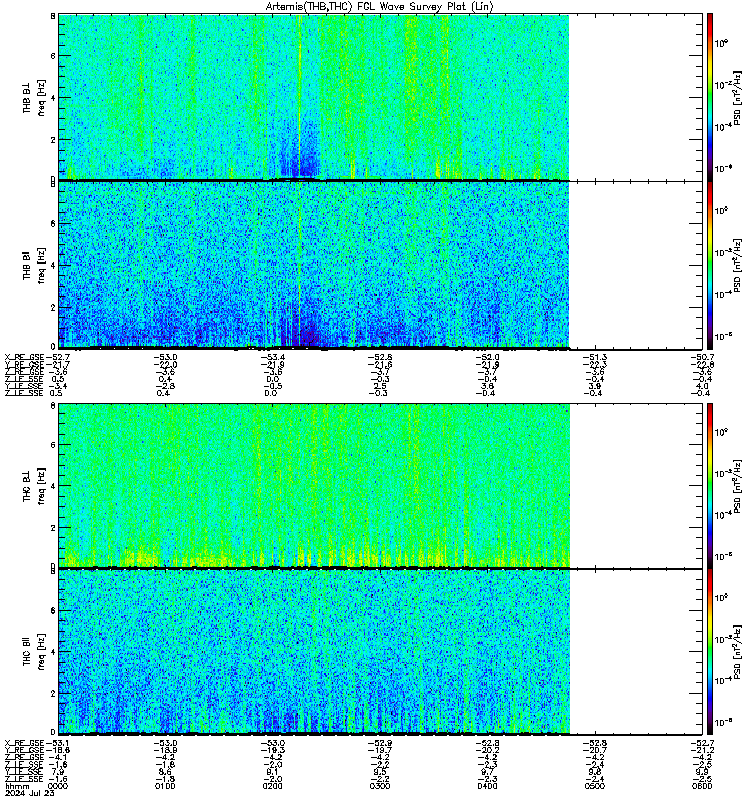Click the PSD color bar beside THB B-parallel panel

point(710,265)
